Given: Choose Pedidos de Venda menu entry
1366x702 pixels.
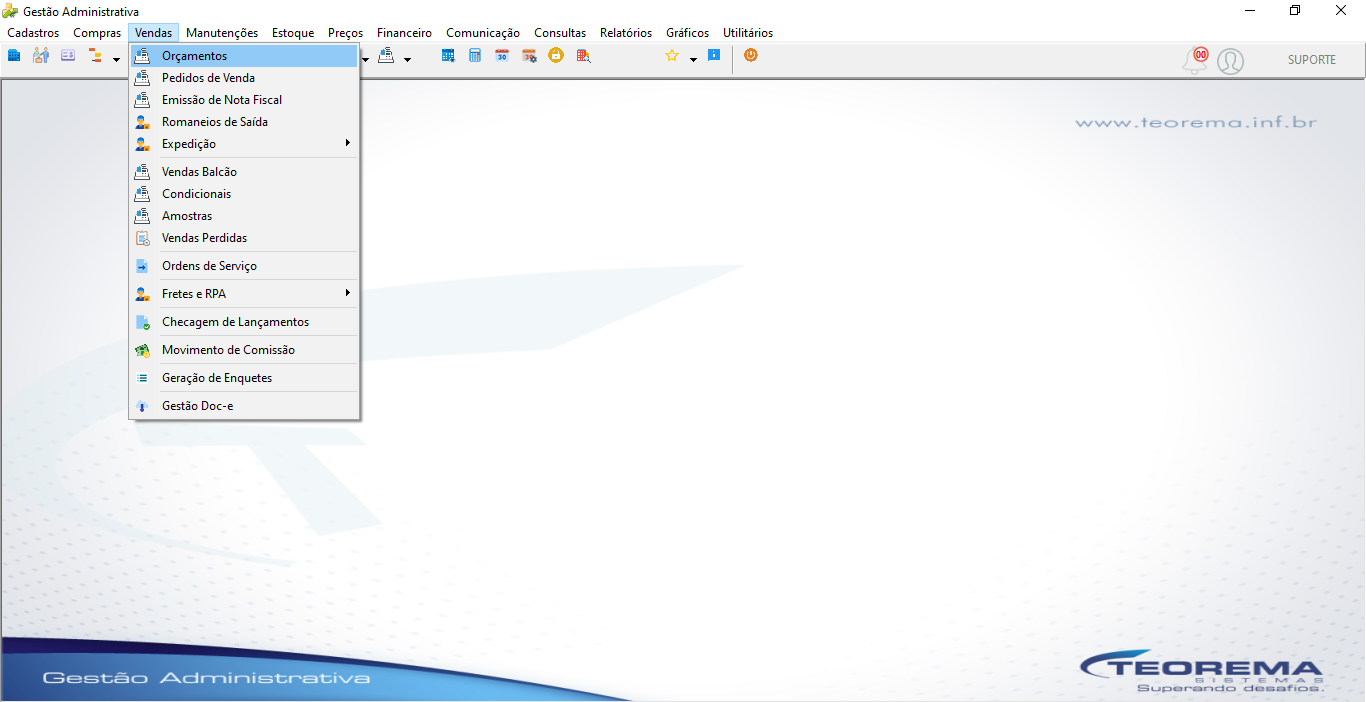Looking at the screenshot, I should tap(244, 78).
